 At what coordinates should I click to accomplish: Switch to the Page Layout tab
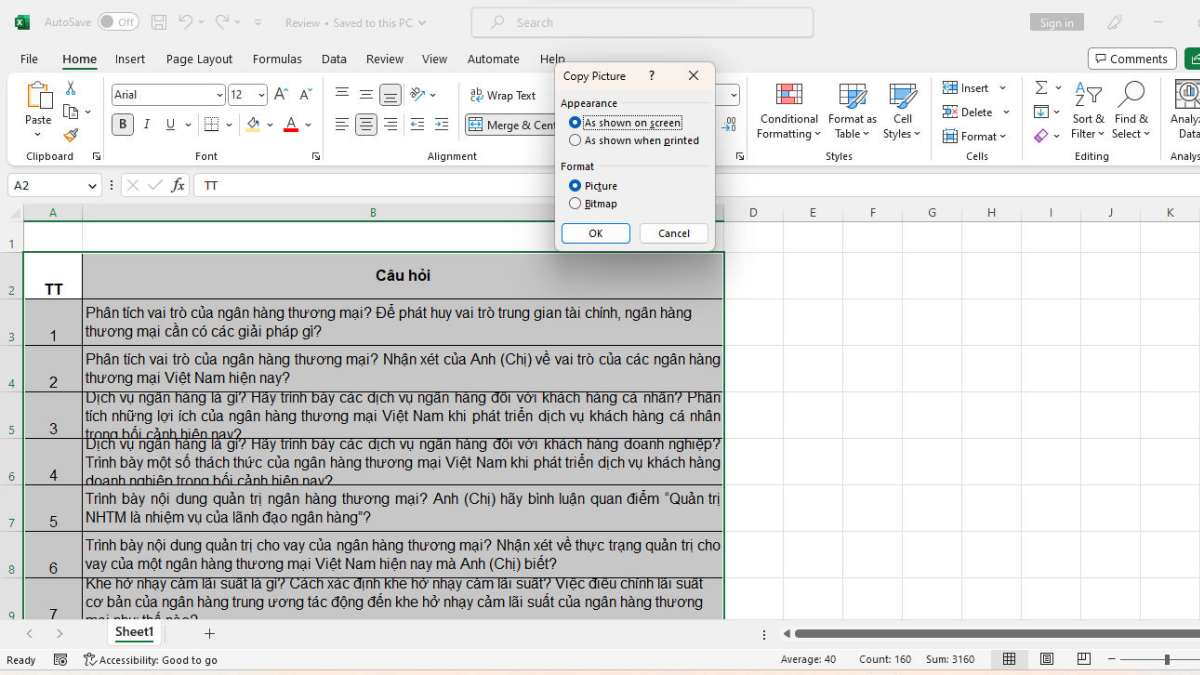[199, 59]
